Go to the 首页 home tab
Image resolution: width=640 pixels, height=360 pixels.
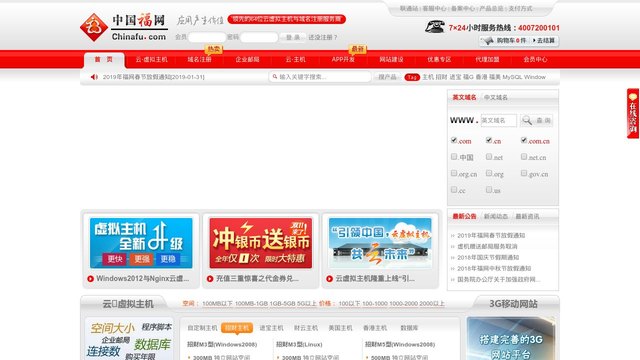[104, 60]
